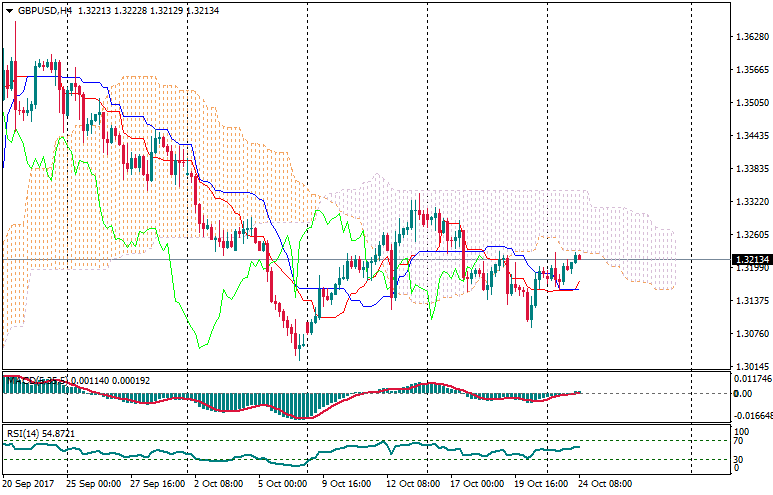Click the 20 Sep 2017 date label
This screenshot has height=495, width=773.
pyautogui.click(x=30, y=483)
